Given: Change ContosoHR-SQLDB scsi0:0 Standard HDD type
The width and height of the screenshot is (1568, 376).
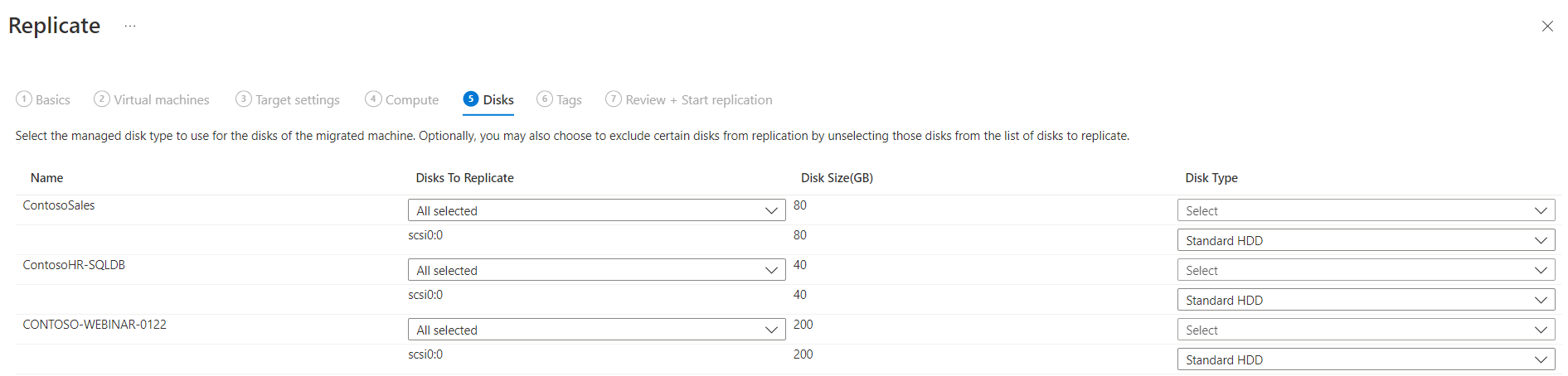Looking at the screenshot, I should pyautogui.click(x=1366, y=300).
